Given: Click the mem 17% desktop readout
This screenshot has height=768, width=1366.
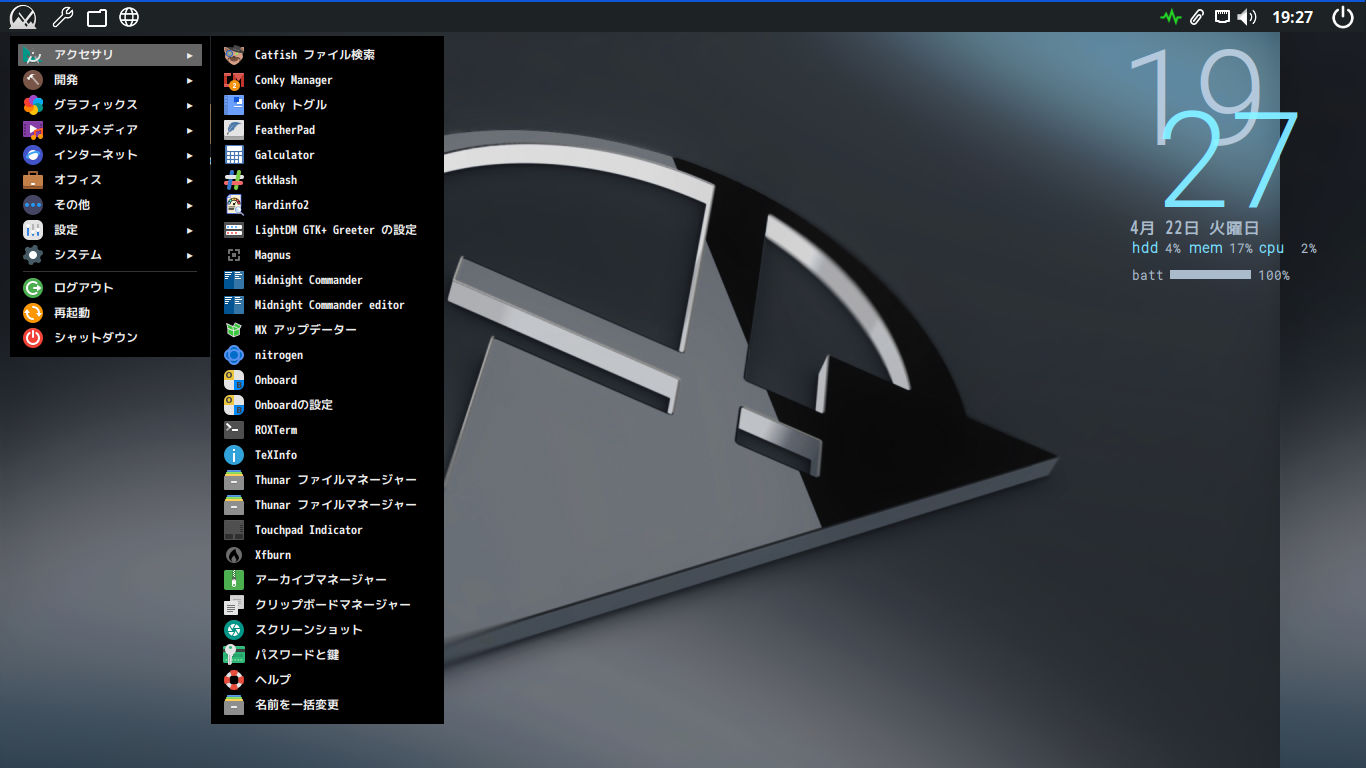Looking at the screenshot, I should 1220,248.
